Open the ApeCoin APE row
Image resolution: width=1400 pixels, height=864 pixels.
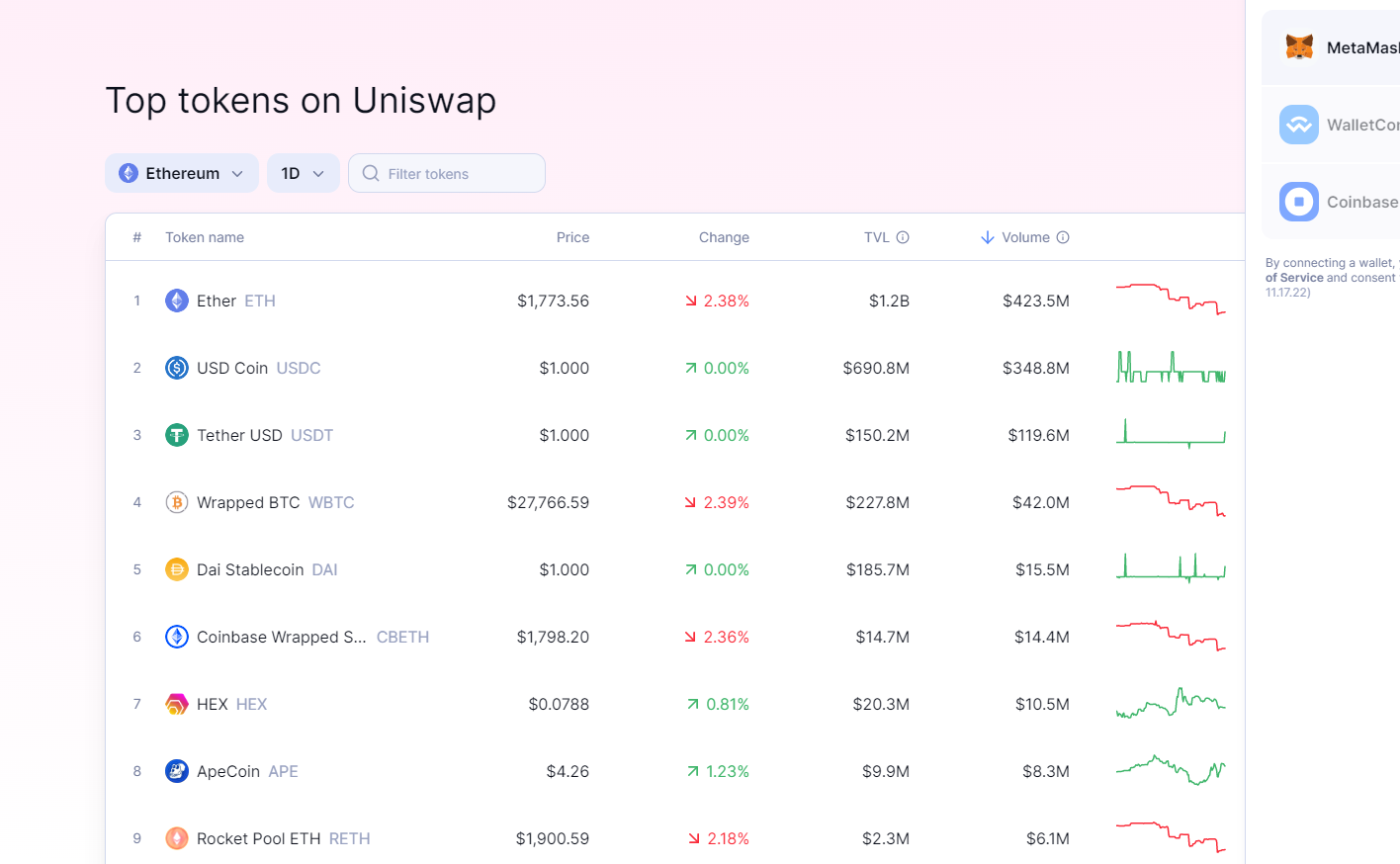point(675,771)
